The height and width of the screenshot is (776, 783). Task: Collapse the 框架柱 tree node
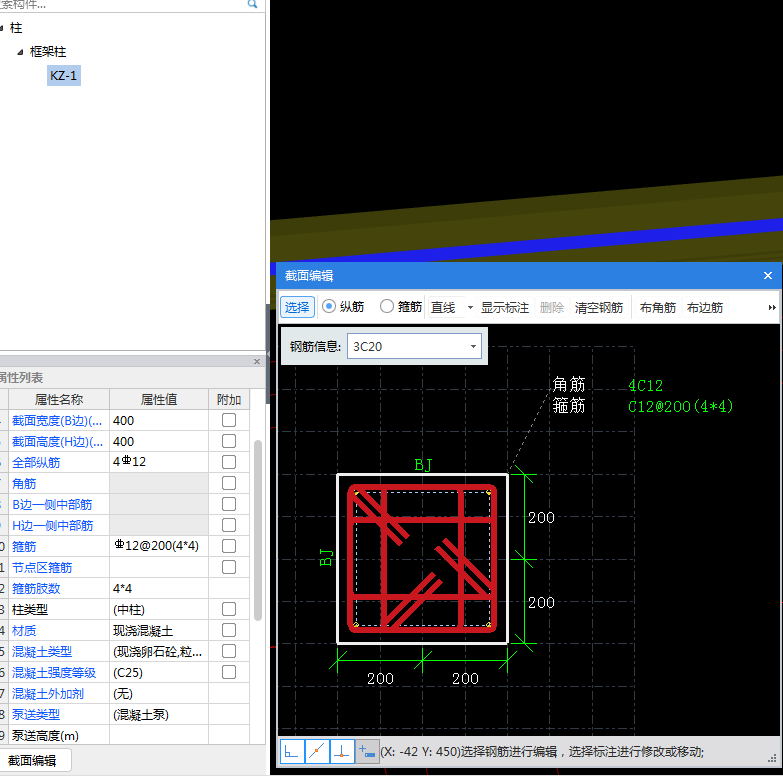tap(20, 52)
